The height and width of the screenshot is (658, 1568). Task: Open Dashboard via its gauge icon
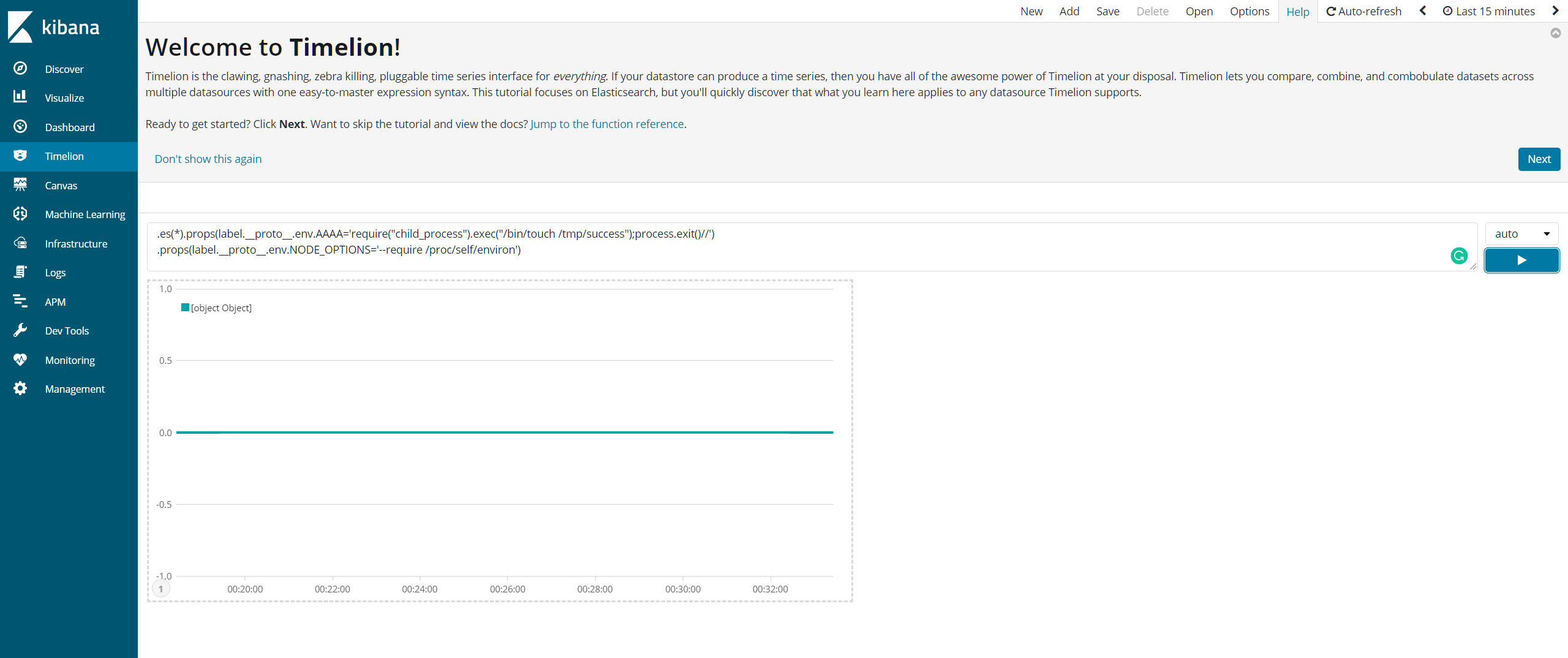[20, 126]
